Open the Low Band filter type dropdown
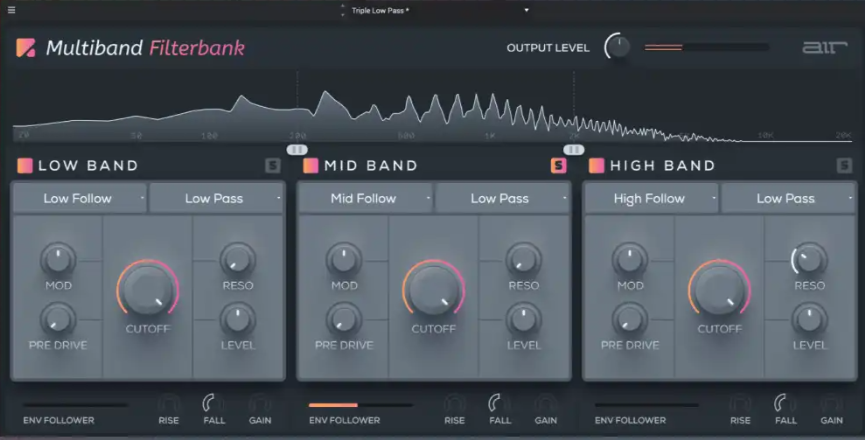 pyautogui.click(x=216, y=198)
